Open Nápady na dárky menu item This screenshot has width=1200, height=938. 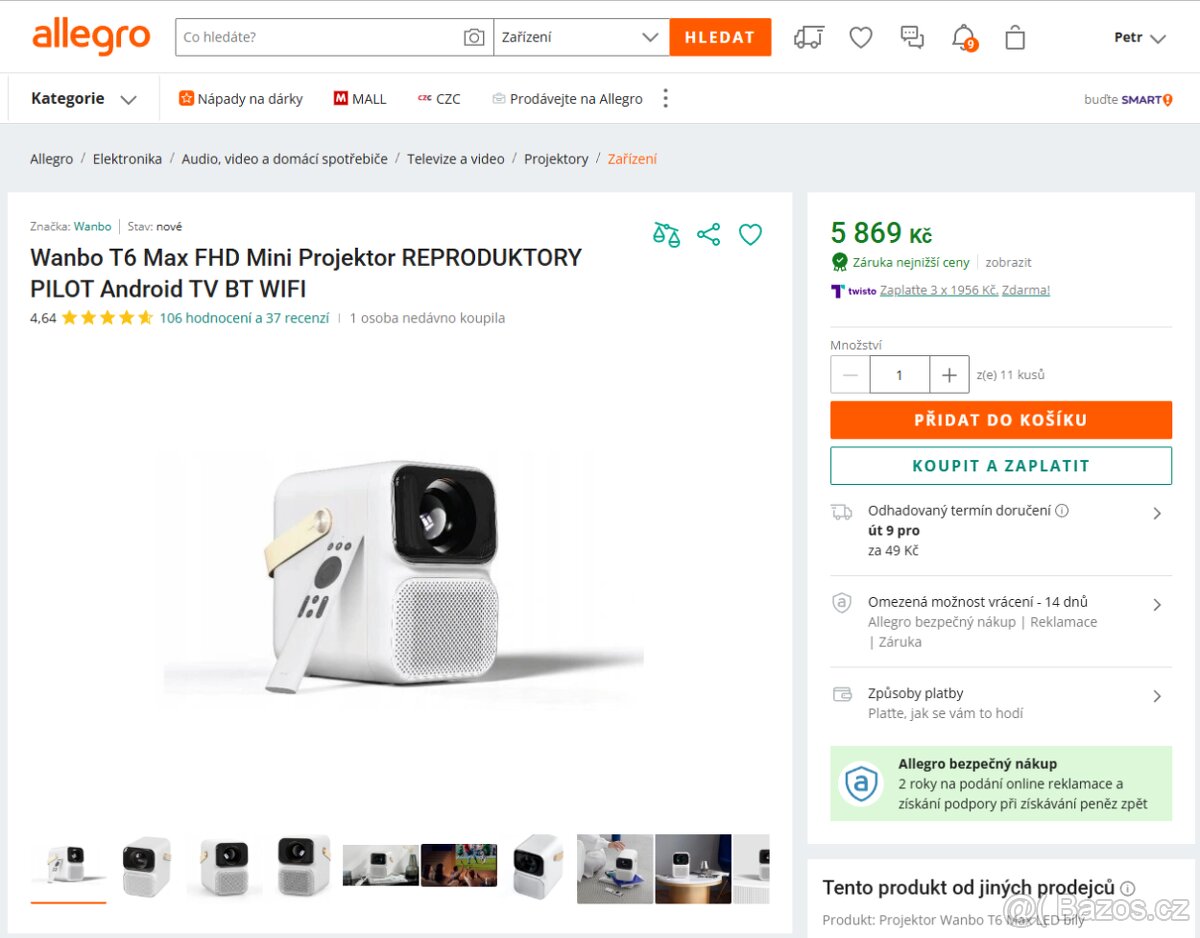tap(241, 99)
